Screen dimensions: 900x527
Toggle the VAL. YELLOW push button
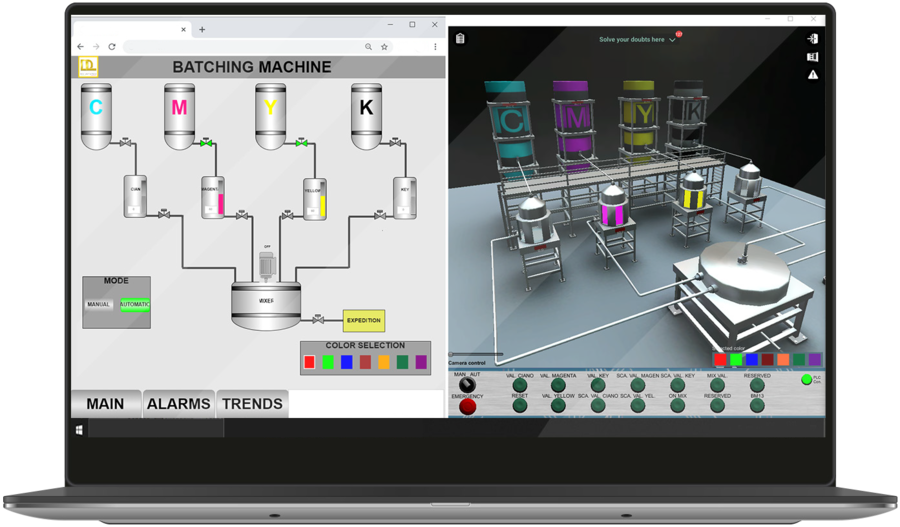[x=558, y=406]
